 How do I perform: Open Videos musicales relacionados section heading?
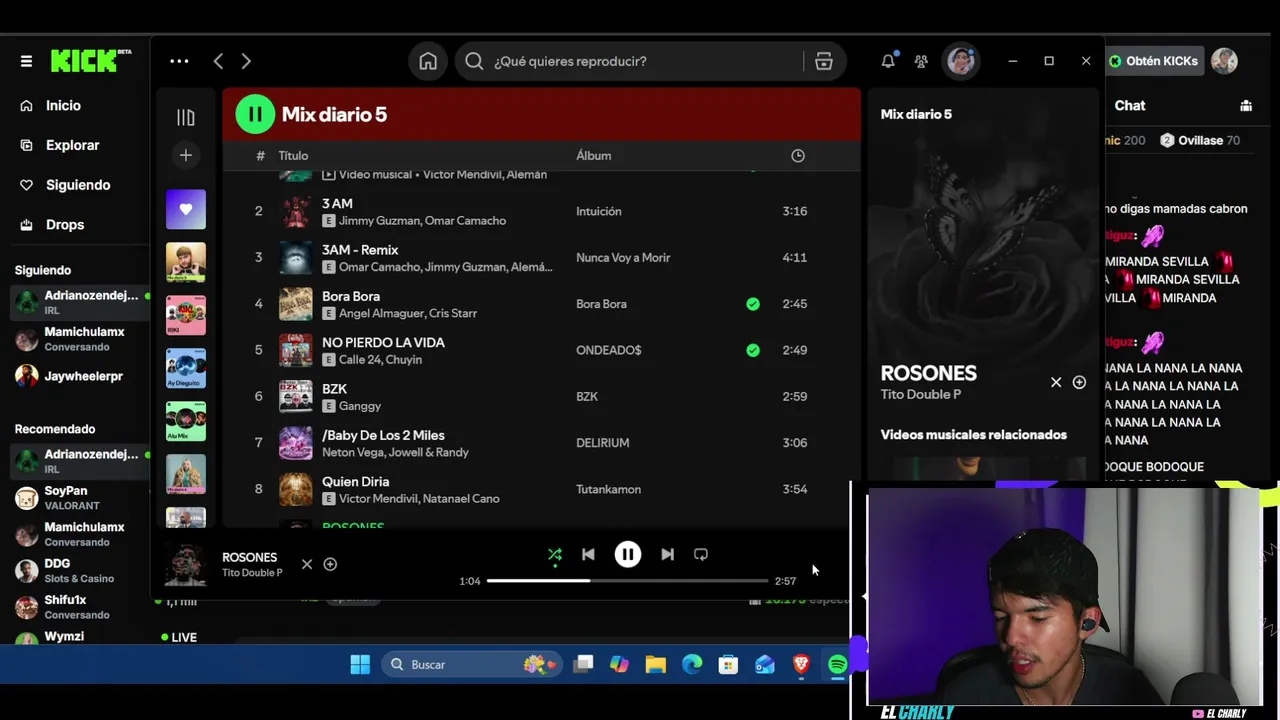pos(974,435)
